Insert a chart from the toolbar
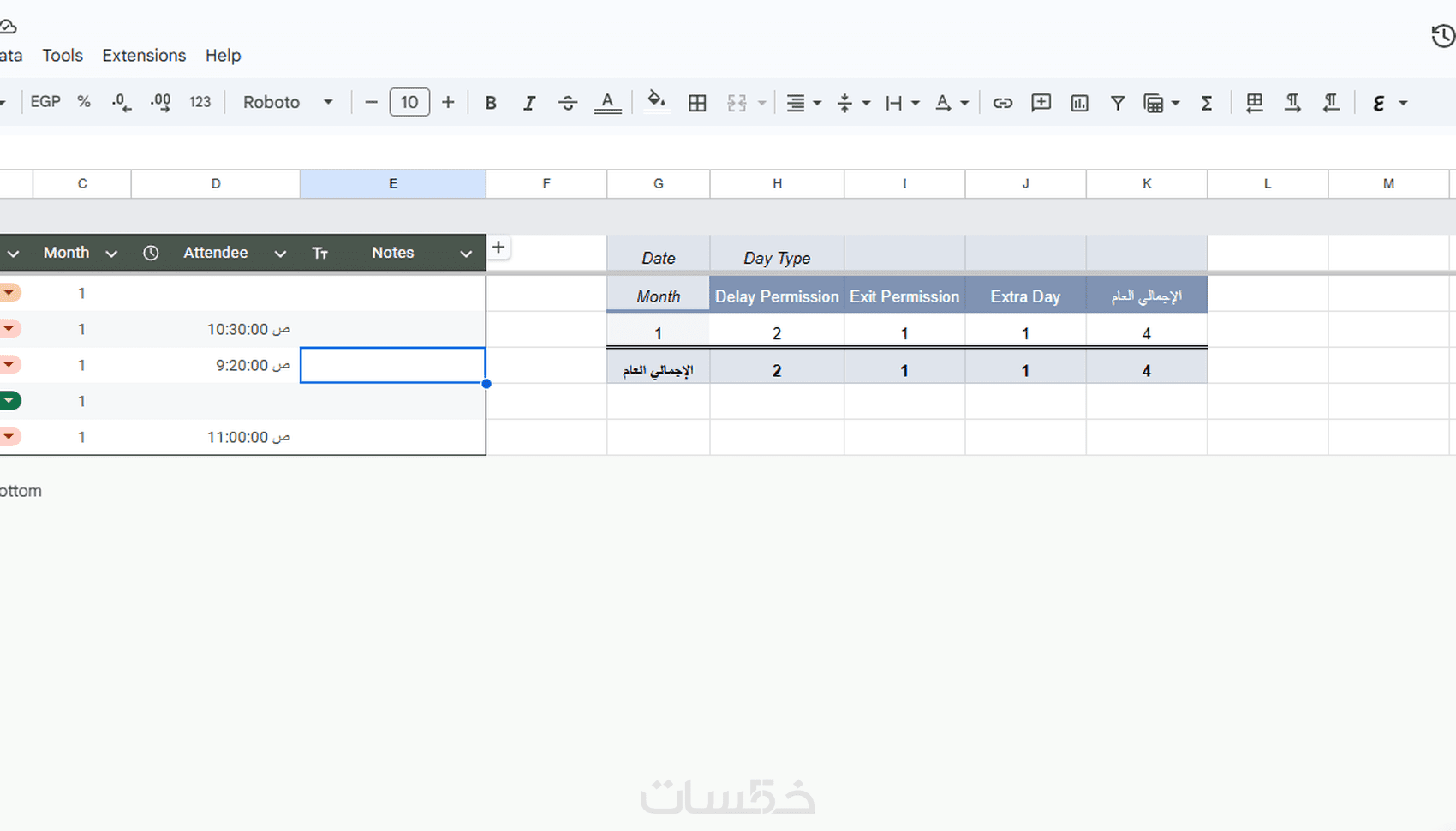 click(x=1079, y=103)
